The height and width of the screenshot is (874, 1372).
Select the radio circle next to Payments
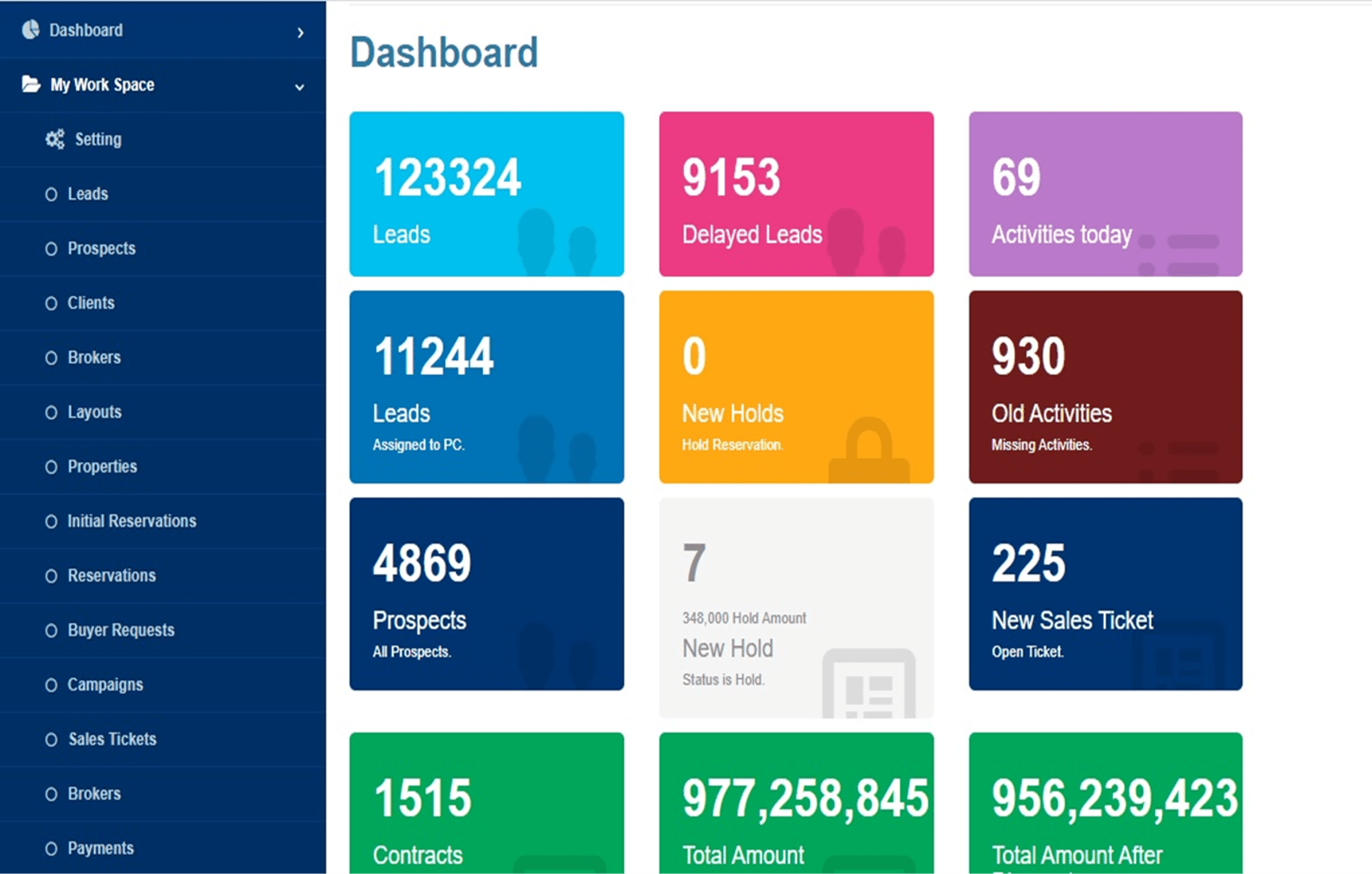[50, 848]
